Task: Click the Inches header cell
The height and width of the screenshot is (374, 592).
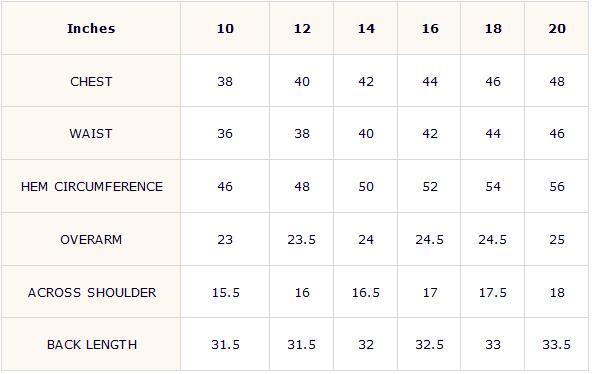Action: pyautogui.click(x=91, y=28)
